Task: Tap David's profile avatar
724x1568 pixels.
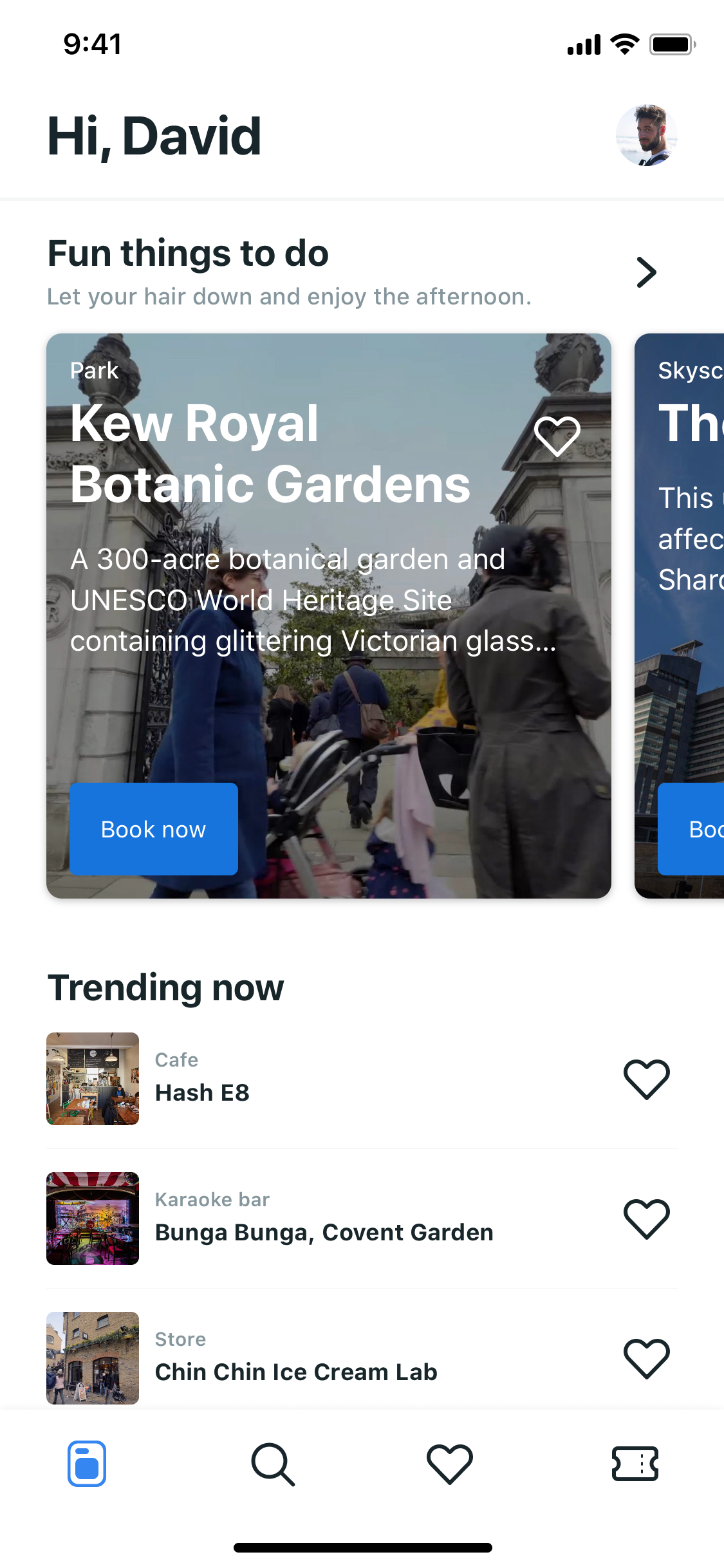Action: coord(646,136)
